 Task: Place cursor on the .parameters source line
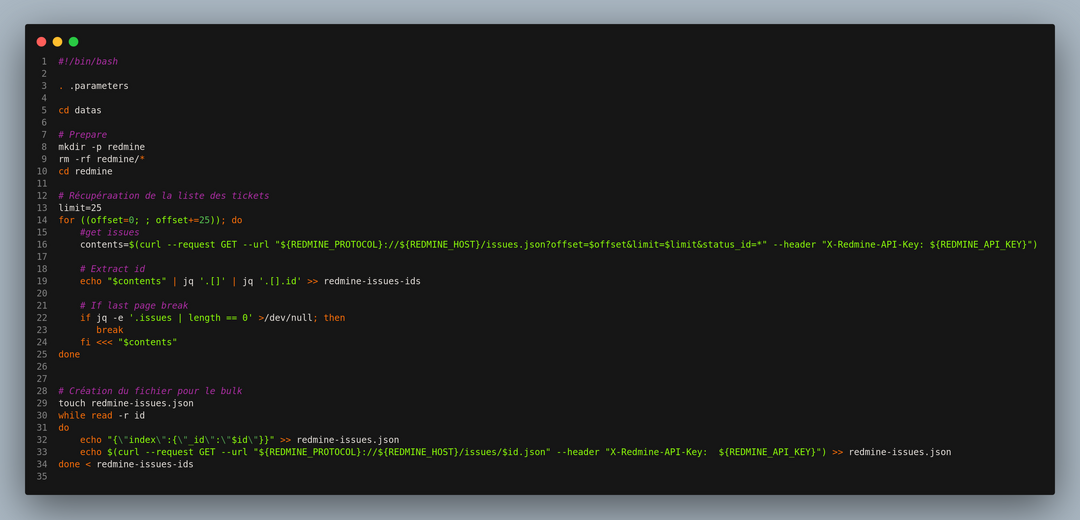(x=93, y=86)
